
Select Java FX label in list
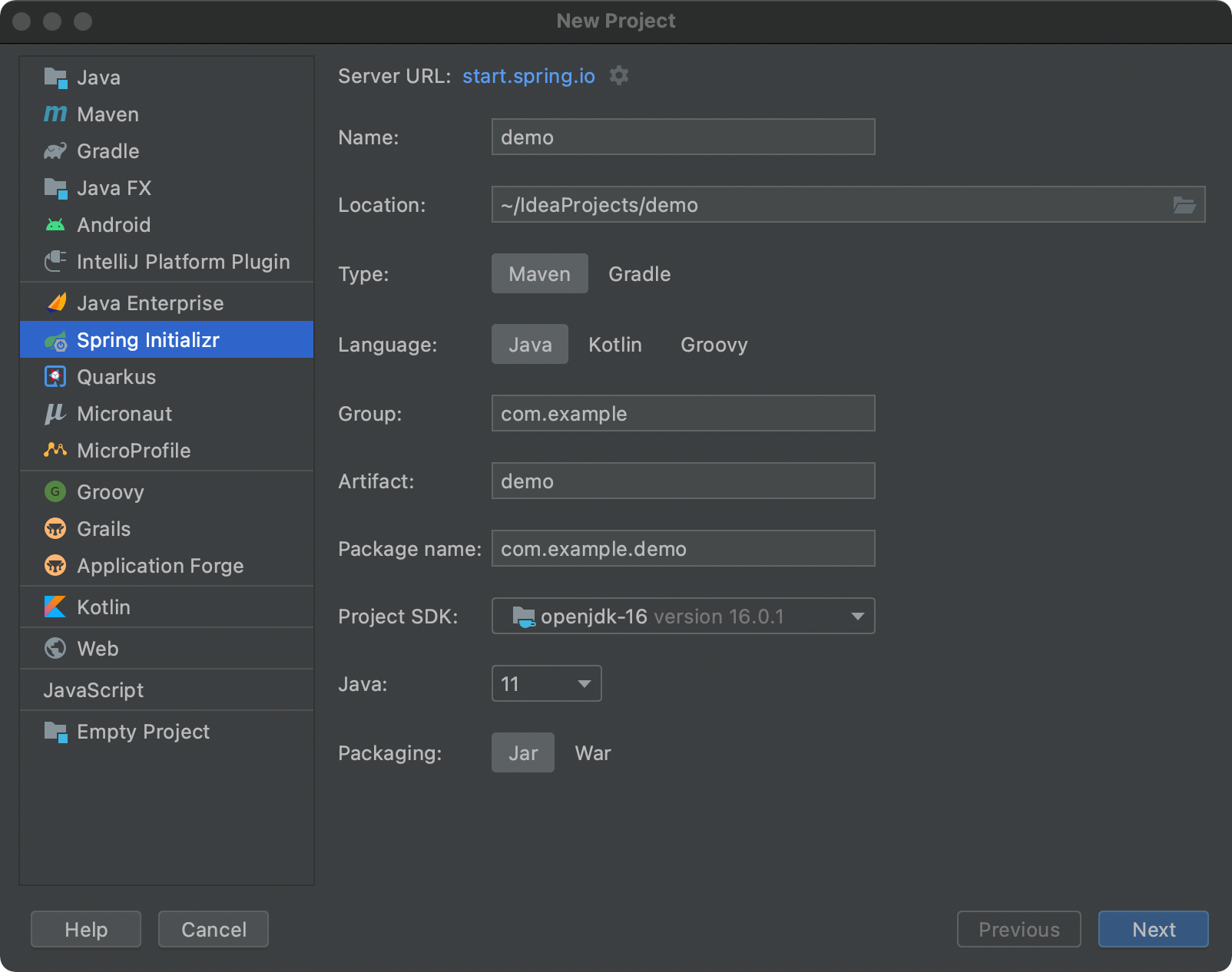coord(114,188)
